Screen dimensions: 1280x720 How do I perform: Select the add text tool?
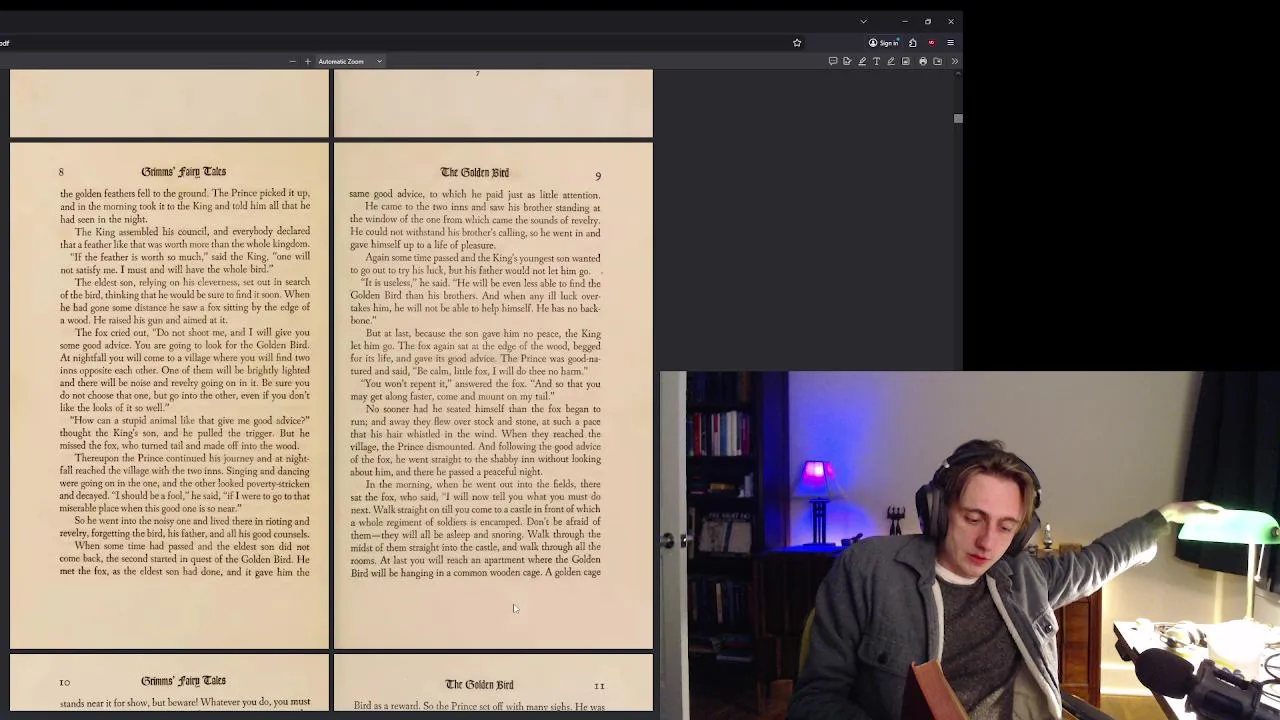[x=877, y=61]
